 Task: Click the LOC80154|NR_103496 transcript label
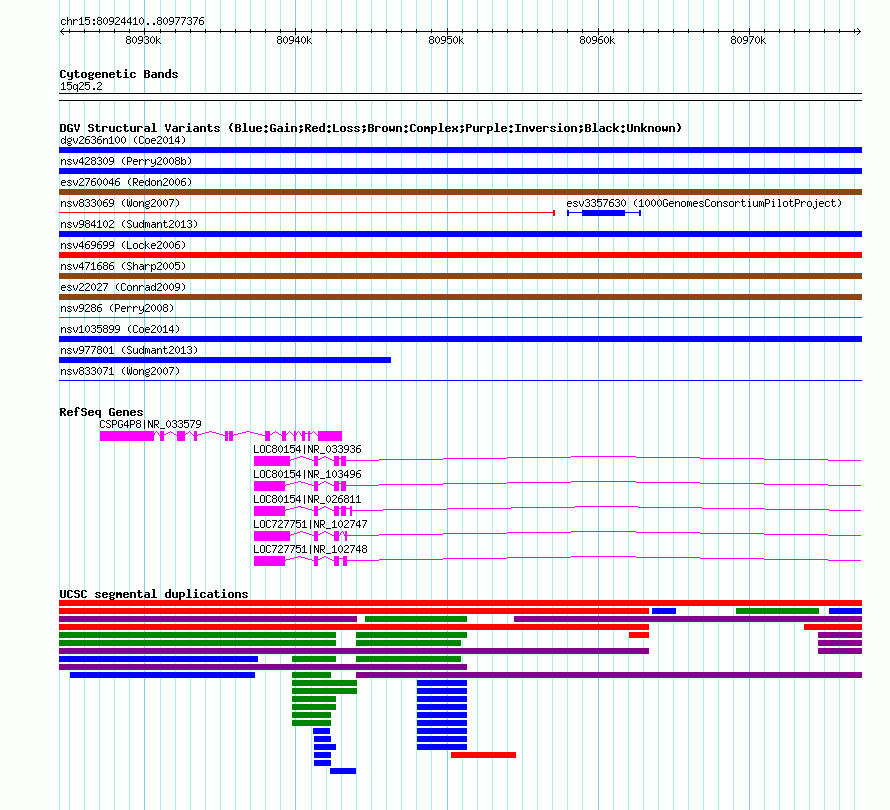(x=307, y=474)
